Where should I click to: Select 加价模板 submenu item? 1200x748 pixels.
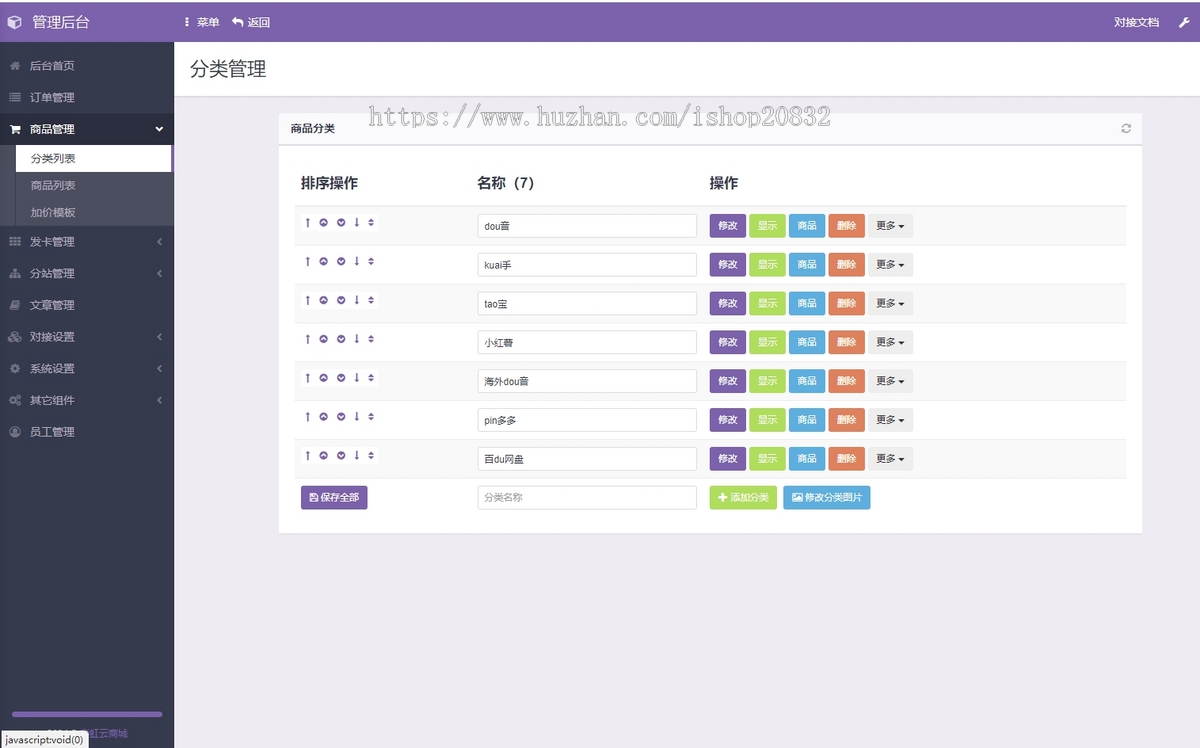(94, 212)
